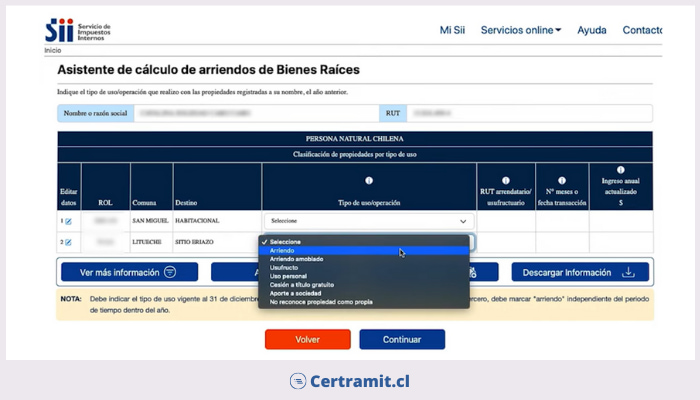Open Mi Sii in top navigation
Image resolution: width=700 pixels, height=400 pixels.
tap(452, 30)
